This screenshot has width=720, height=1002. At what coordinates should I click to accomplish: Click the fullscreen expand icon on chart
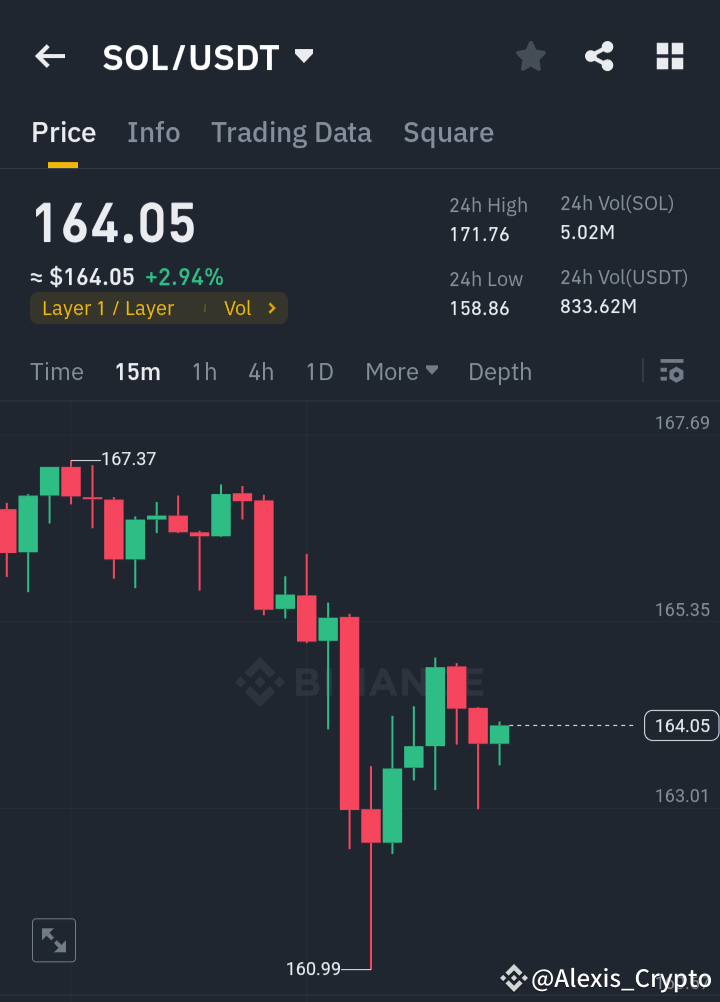[x=53, y=940]
